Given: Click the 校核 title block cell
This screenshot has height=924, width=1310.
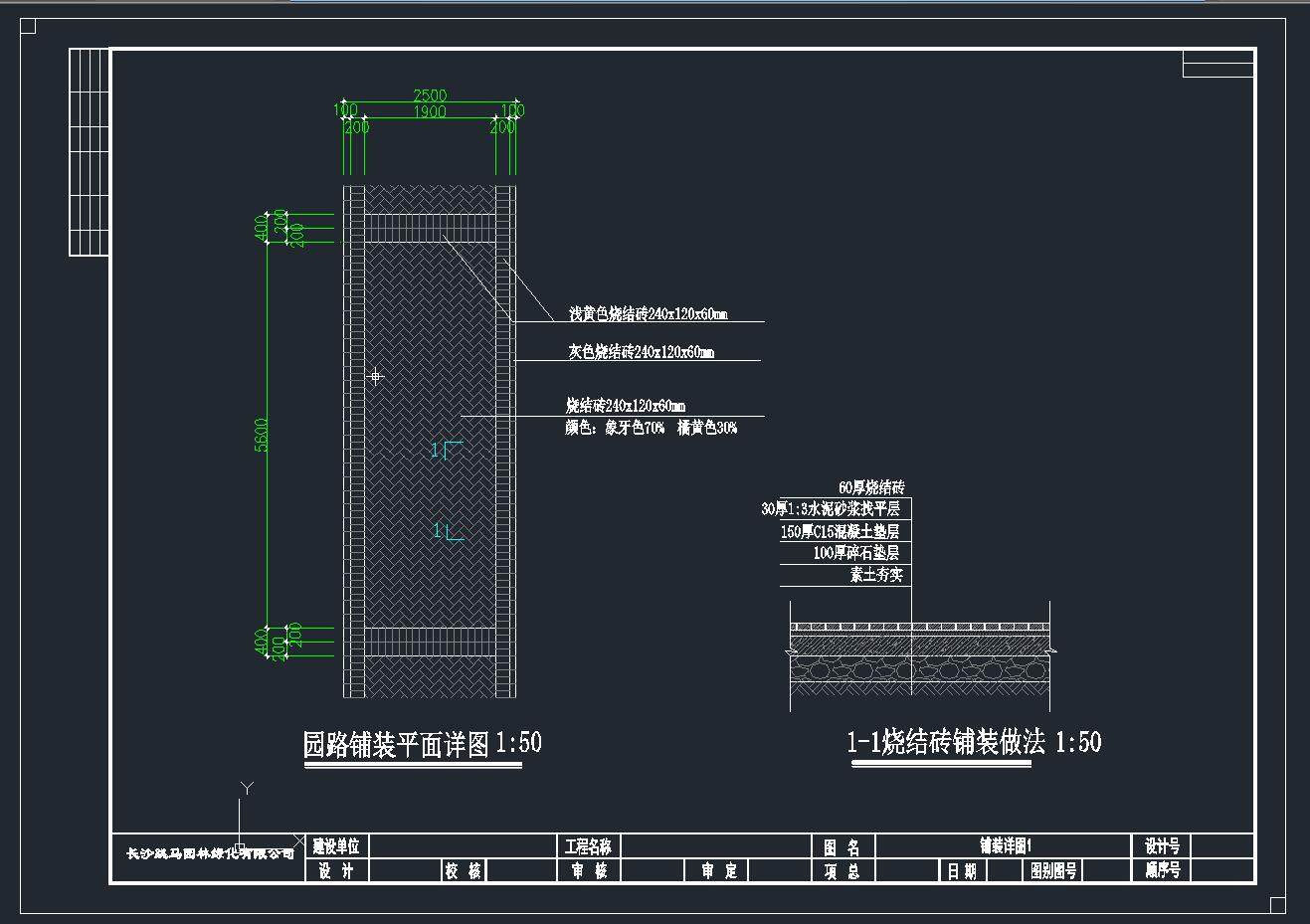Looking at the screenshot, I should pos(463,871).
